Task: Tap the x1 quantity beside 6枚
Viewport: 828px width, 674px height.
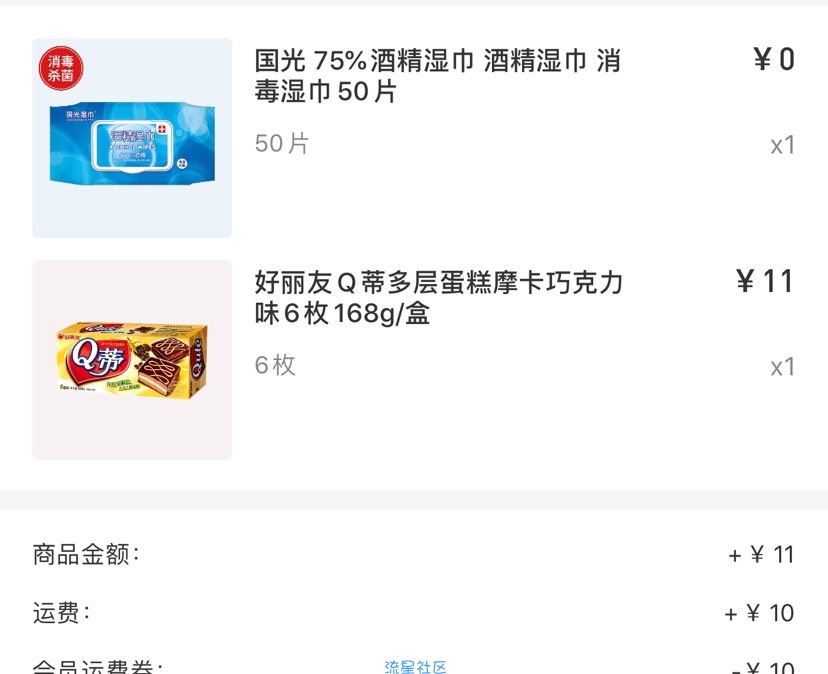Action: tap(783, 367)
